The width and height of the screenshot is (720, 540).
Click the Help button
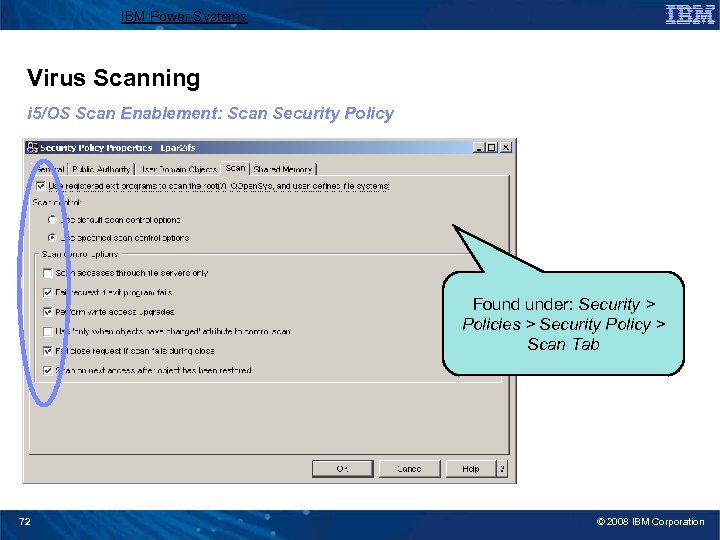(471, 469)
